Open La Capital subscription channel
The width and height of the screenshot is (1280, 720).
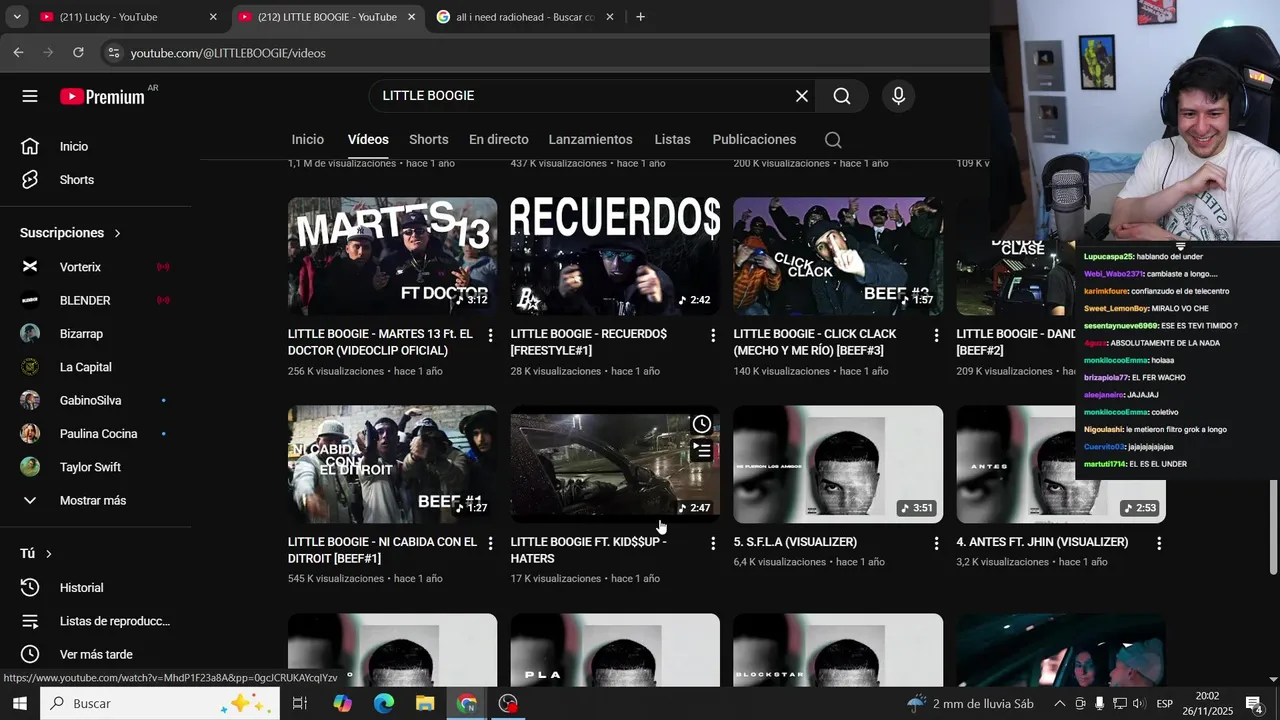tap(95, 367)
